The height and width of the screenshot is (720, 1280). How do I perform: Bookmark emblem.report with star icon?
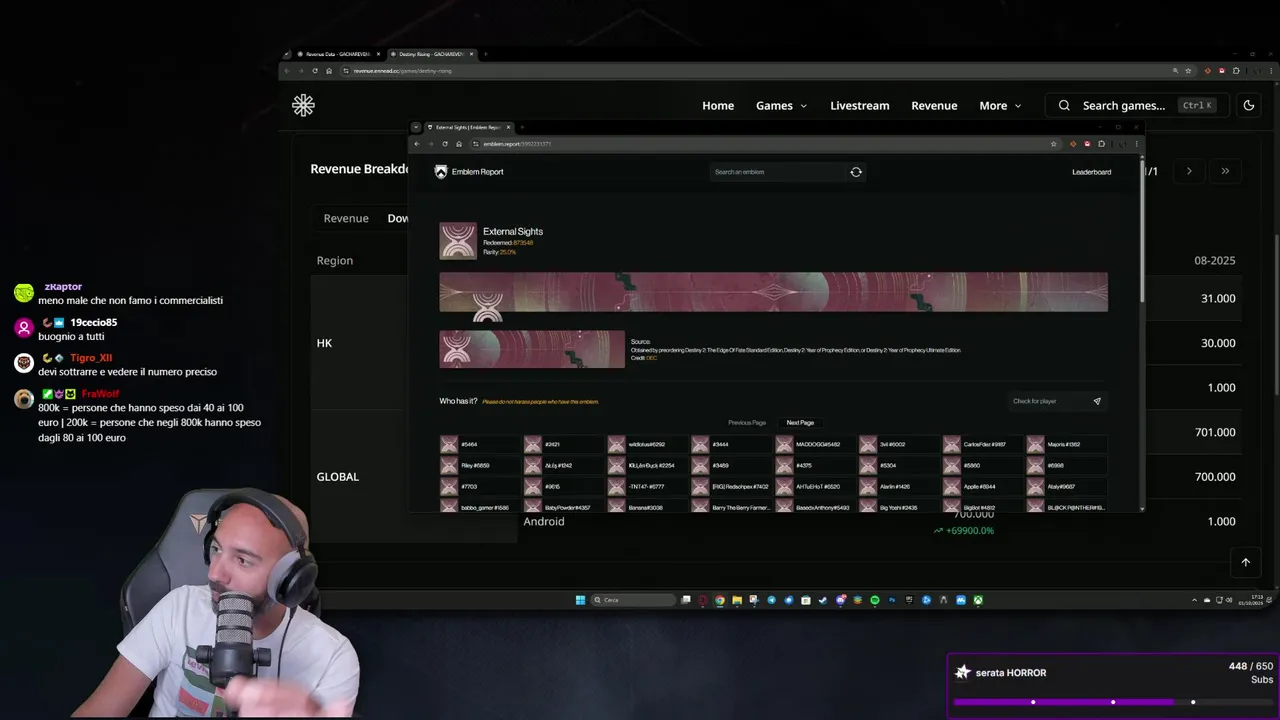1053,144
